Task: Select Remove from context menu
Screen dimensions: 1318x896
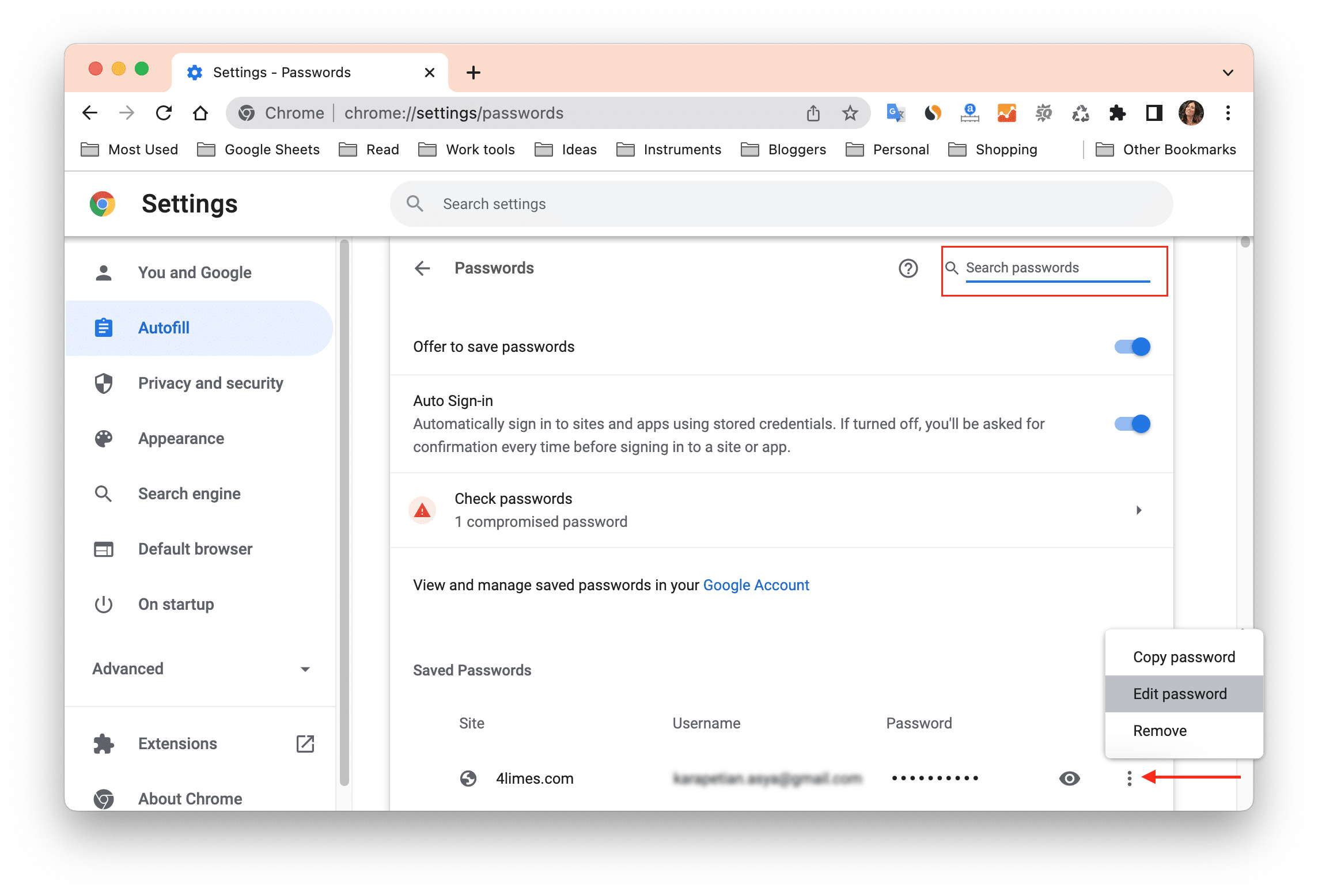Action: pos(1159,729)
